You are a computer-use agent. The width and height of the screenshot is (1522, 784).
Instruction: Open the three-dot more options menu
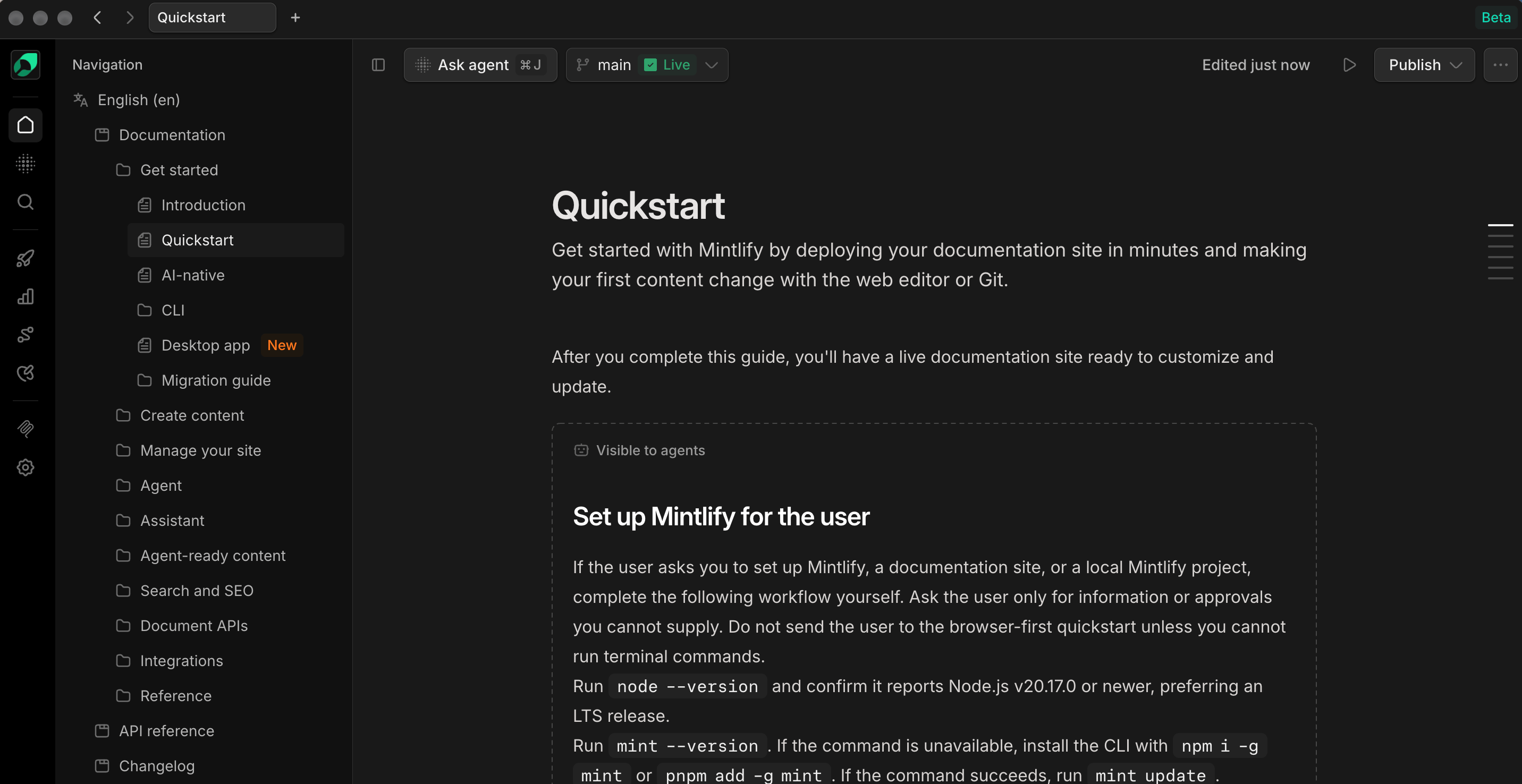[x=1500, y=65]
